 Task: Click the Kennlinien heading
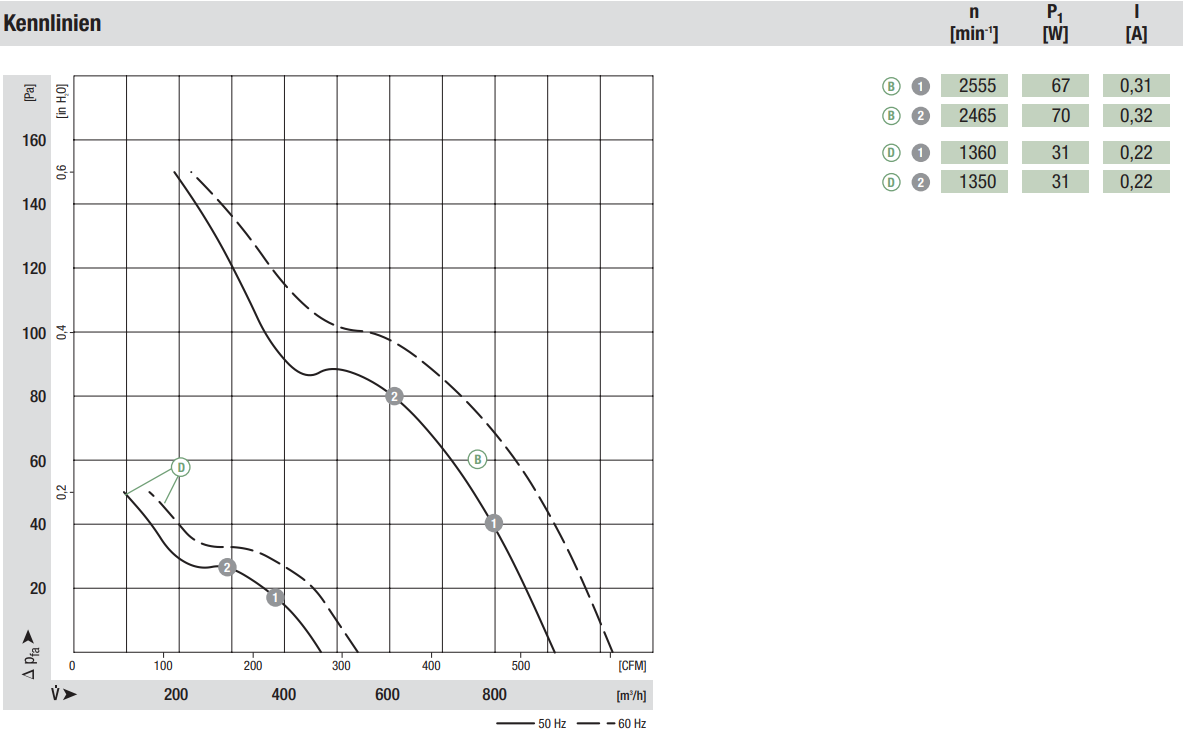click(52, 23)
